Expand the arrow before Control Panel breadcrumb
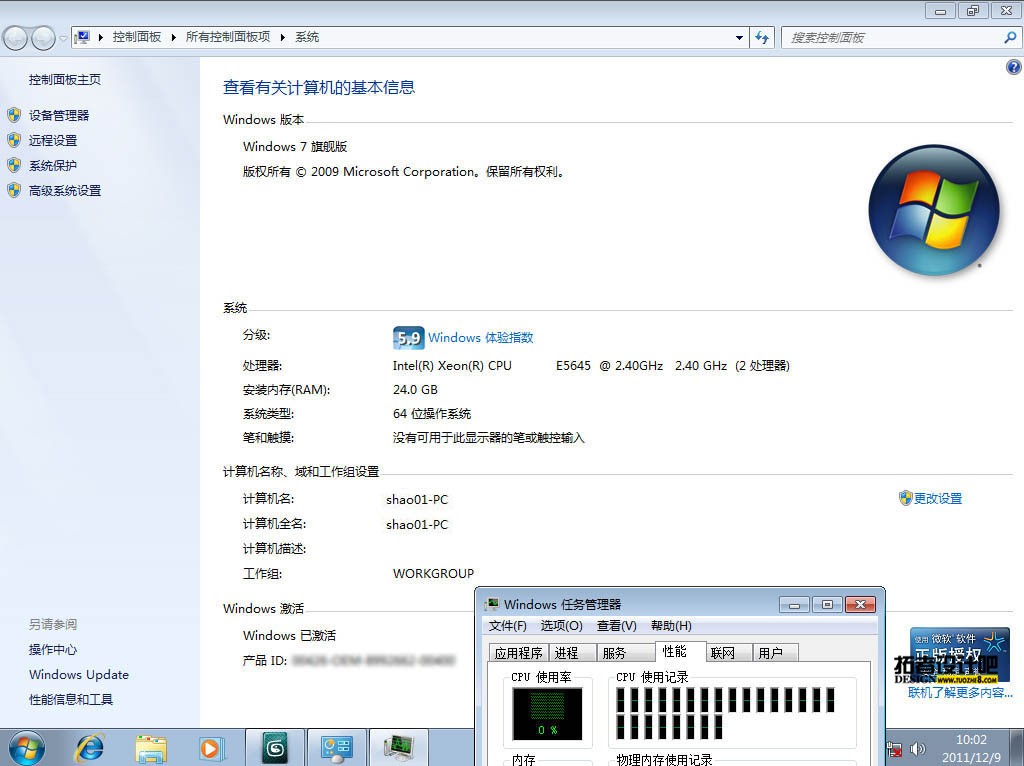Image resolution: width=1024 pixels, height=766 pixels. coord(101,37)
